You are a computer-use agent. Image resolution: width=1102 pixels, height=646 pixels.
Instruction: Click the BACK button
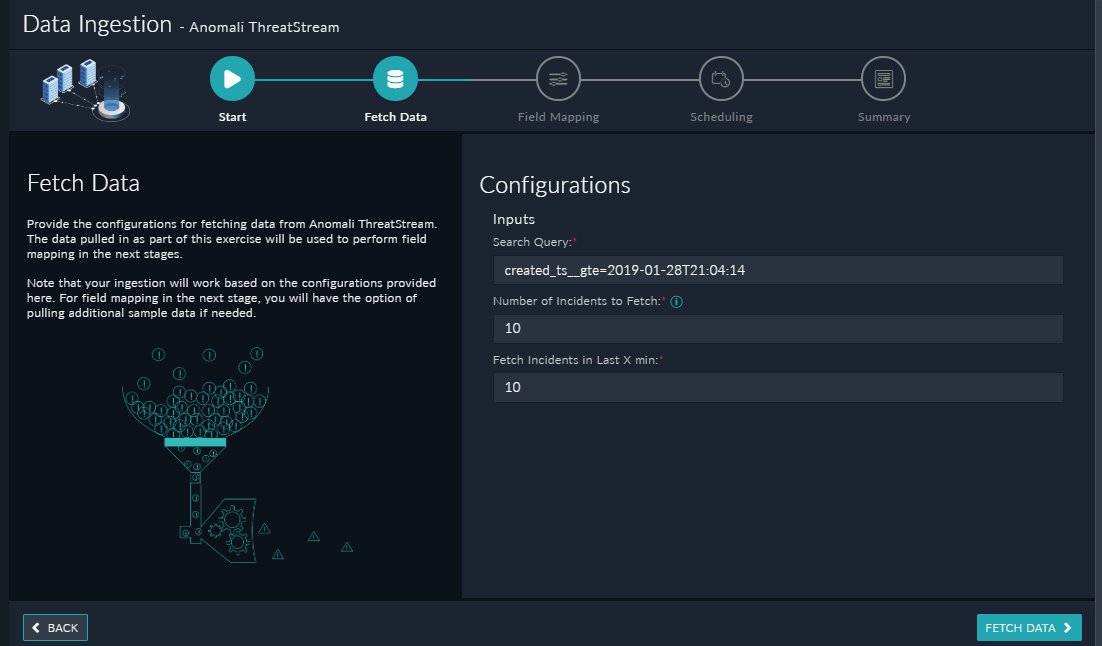pyautogui.click(x=56, y=628)
